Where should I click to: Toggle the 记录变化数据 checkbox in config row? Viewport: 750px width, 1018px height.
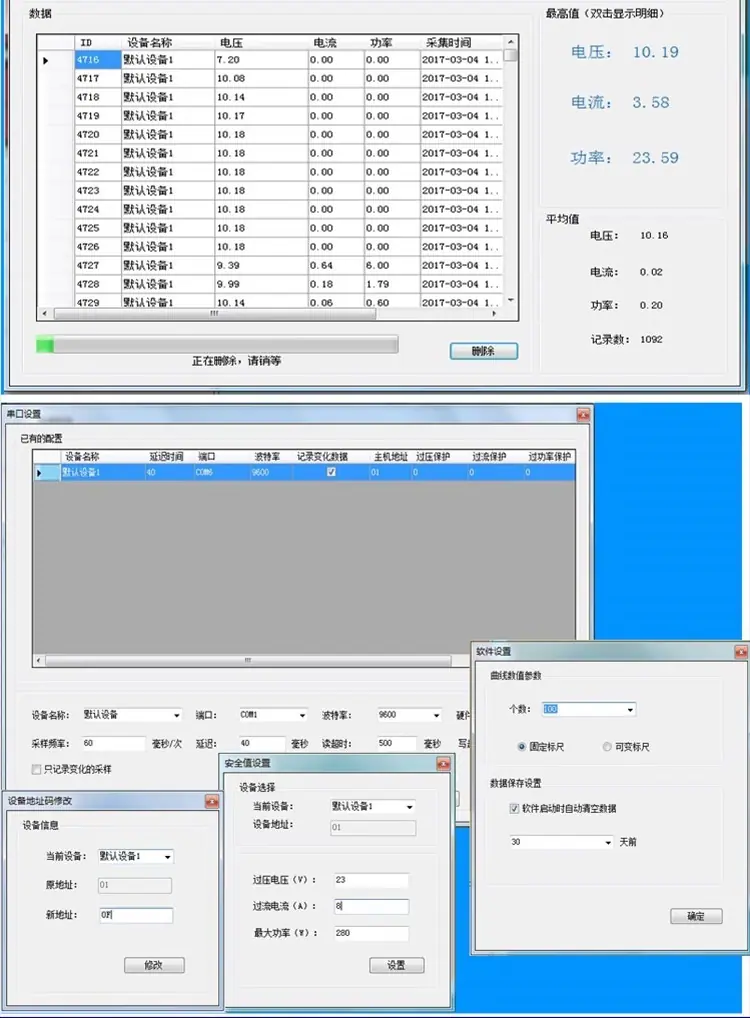coord(331,472)
